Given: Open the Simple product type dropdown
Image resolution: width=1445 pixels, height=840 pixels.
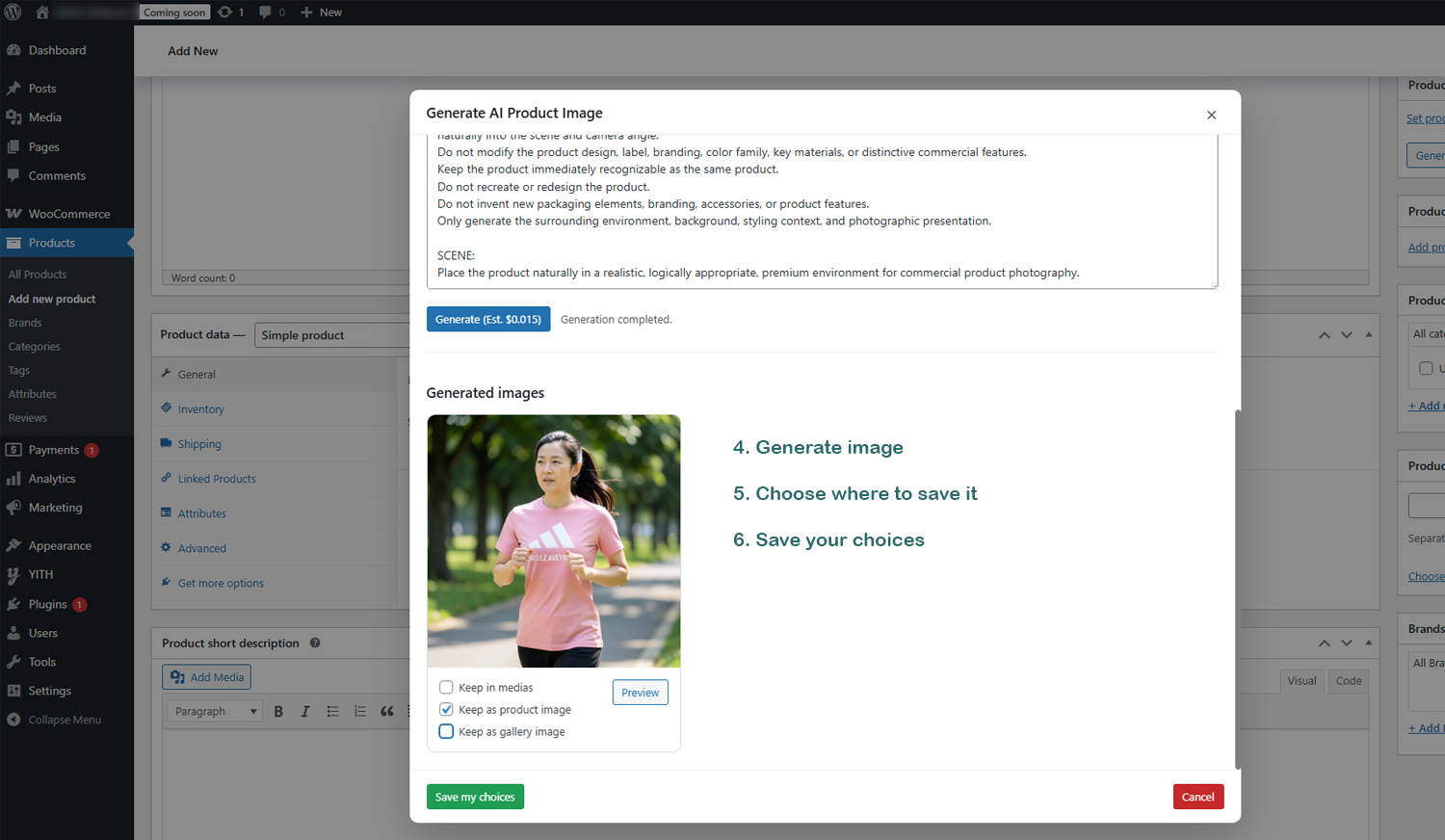Looking at the screenshot, I should coord(332,334).
